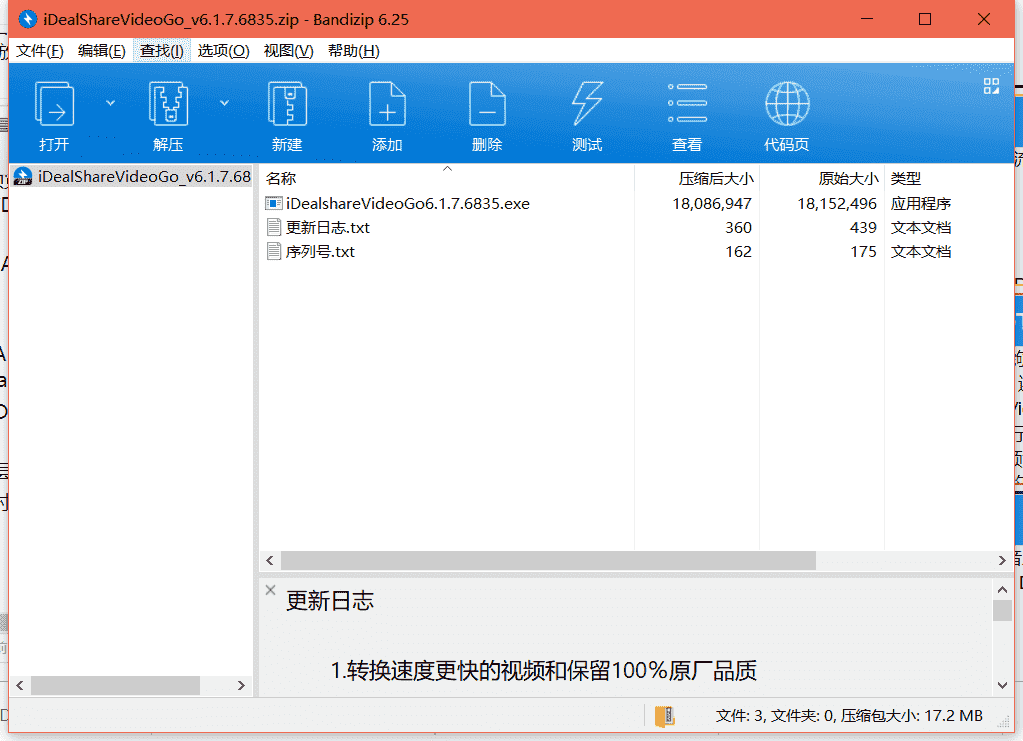Click the compressed size value 18,086,947
Screen dimensions: 1023x741
point(712,204)
